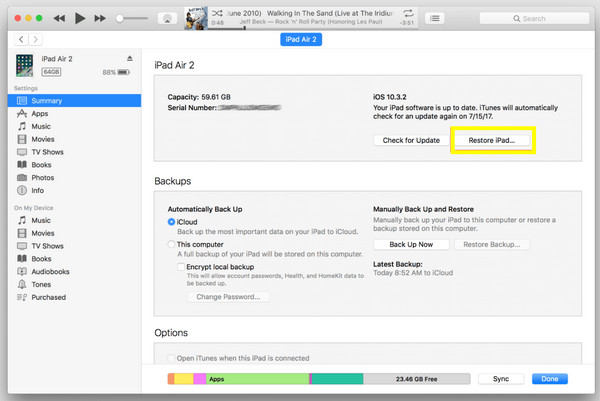The image size is (600, 401).
Task: Select the iPad Air 2 device tab
Action: click(x=301, y=39)
